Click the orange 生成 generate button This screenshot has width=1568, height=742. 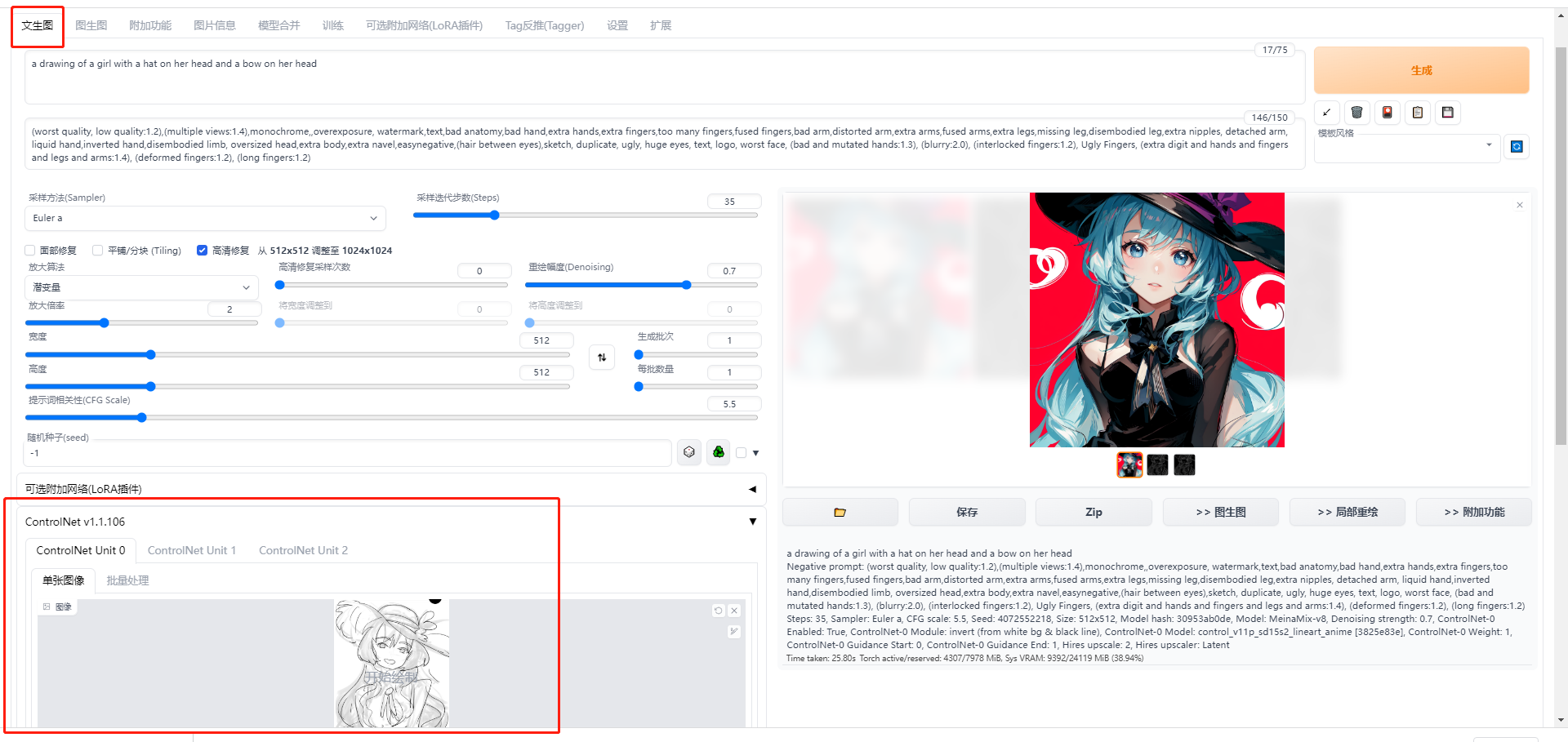1421,70
